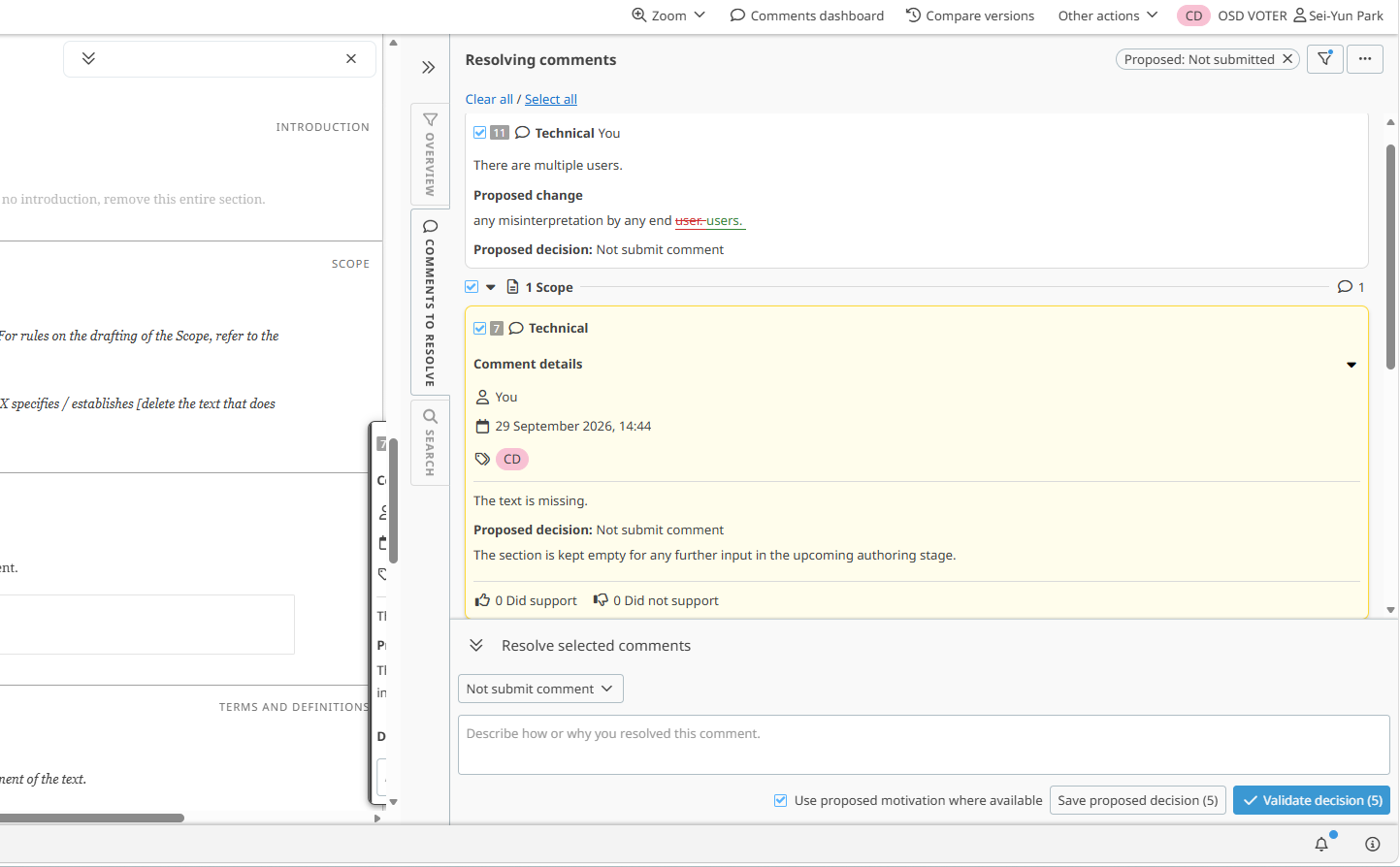
Task: Click the calendar icon beside 29 September 2026
Action: (x=482, y=427)
